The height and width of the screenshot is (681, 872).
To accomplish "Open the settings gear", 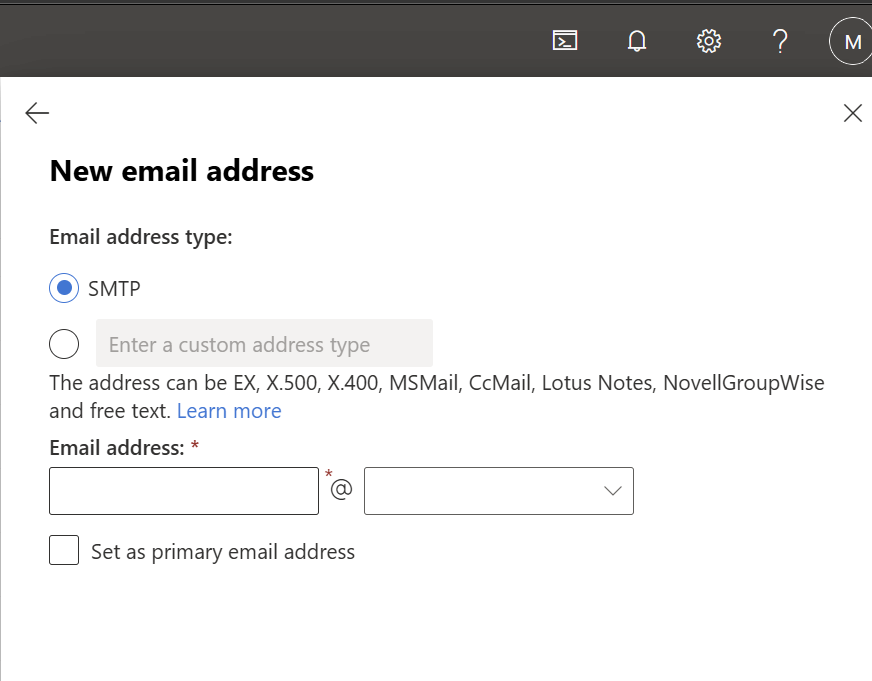I will pos(708,41).
